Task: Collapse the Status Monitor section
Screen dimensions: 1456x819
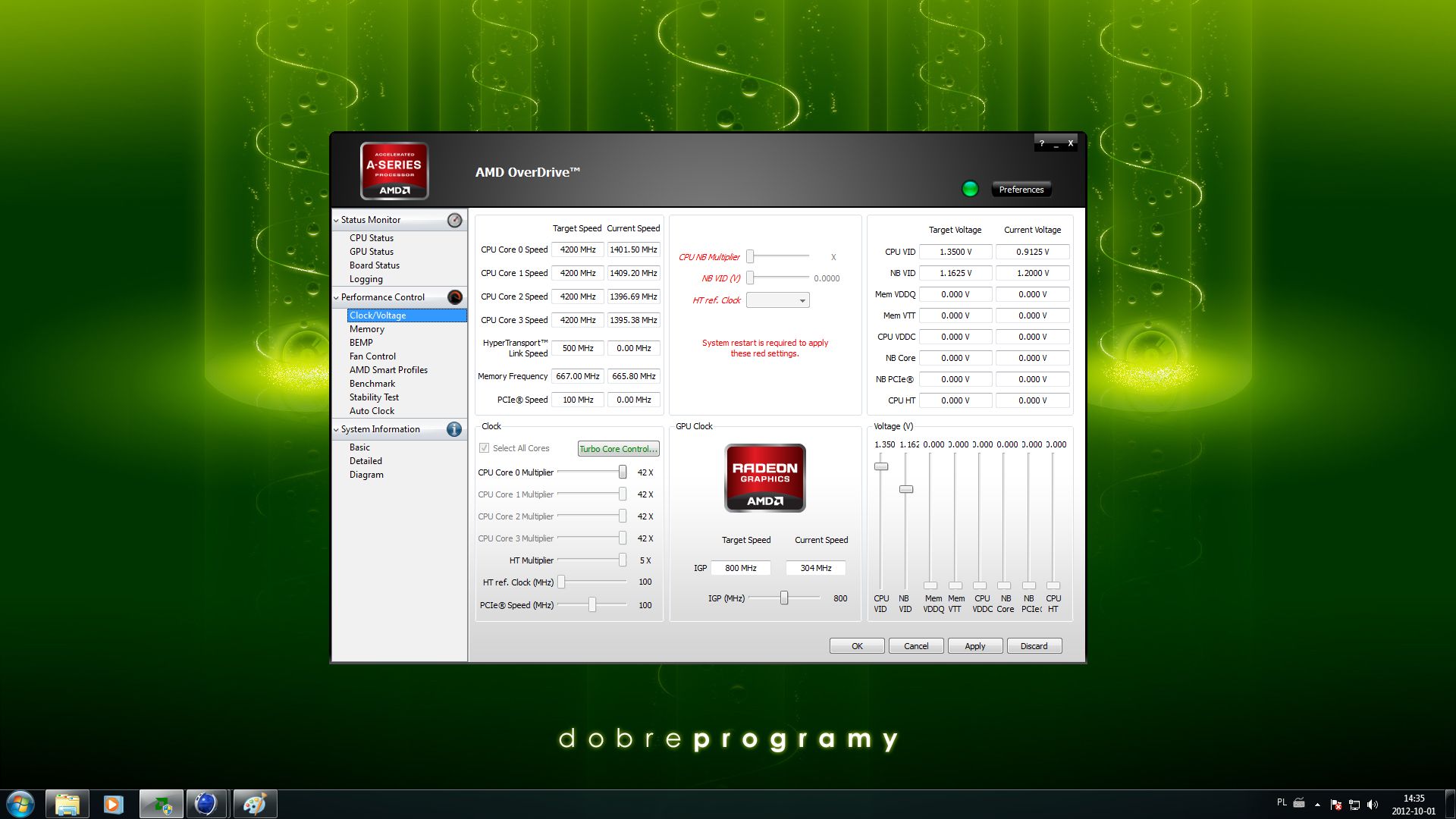Action: tap(336, 220)
